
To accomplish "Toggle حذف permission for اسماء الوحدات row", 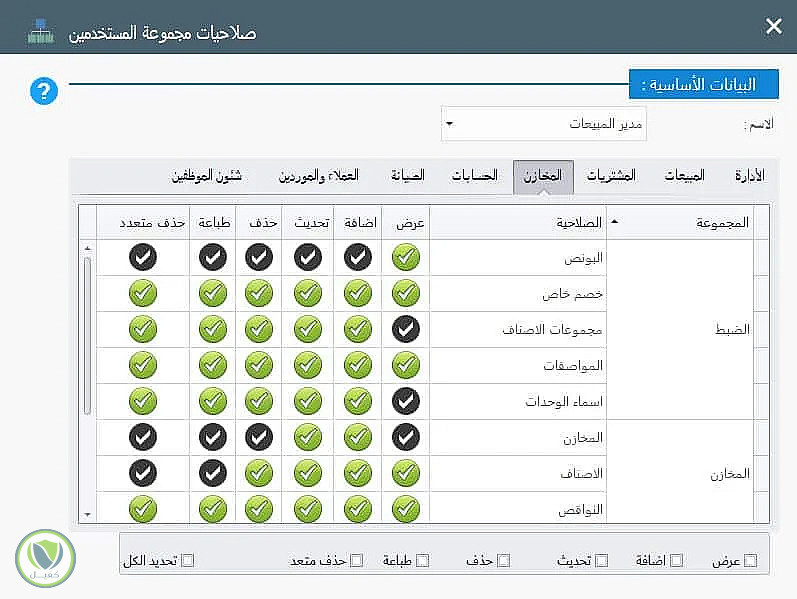I will coord(259,401).
